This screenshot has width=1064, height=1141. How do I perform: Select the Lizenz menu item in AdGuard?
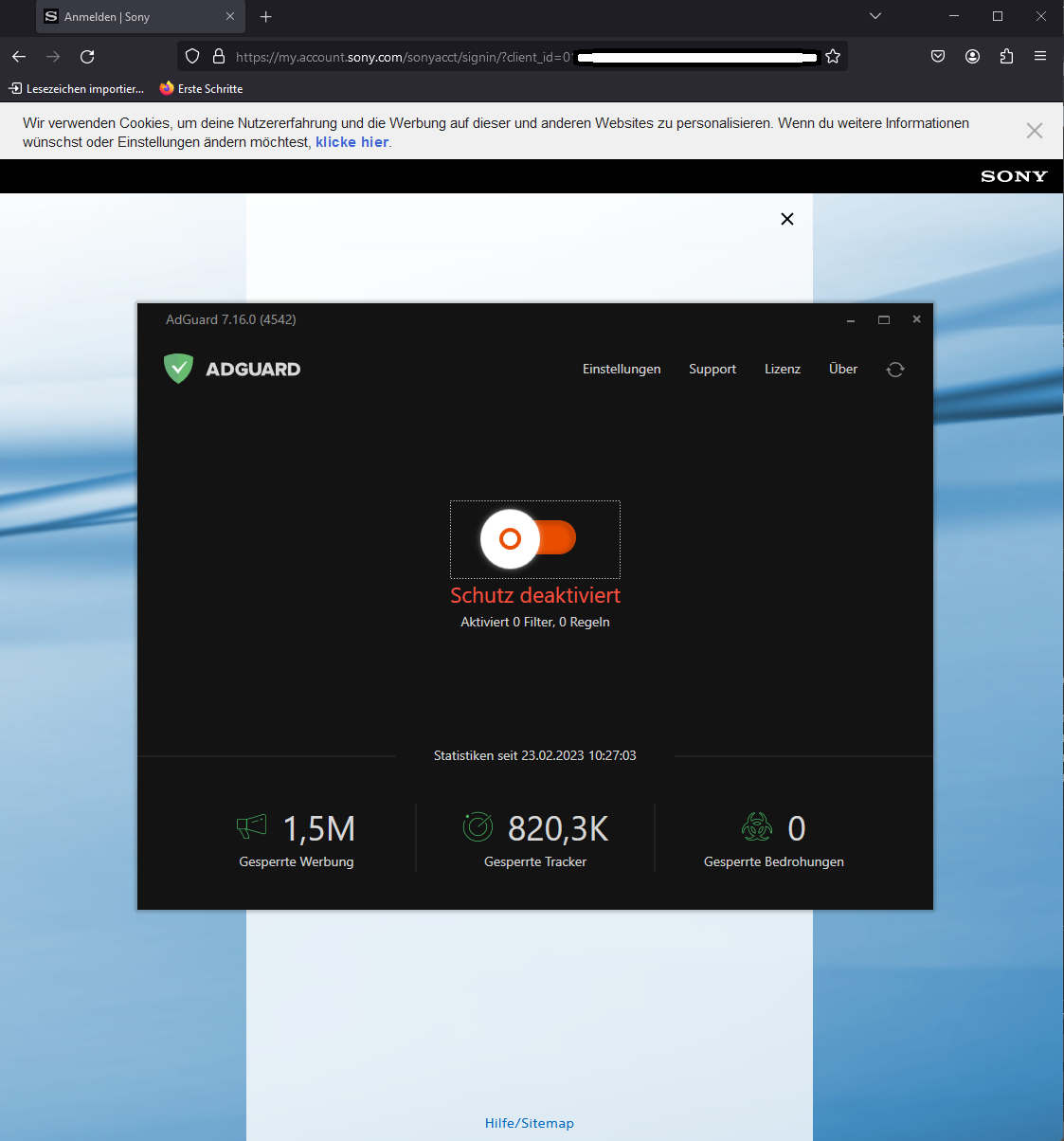click(782, 369)
